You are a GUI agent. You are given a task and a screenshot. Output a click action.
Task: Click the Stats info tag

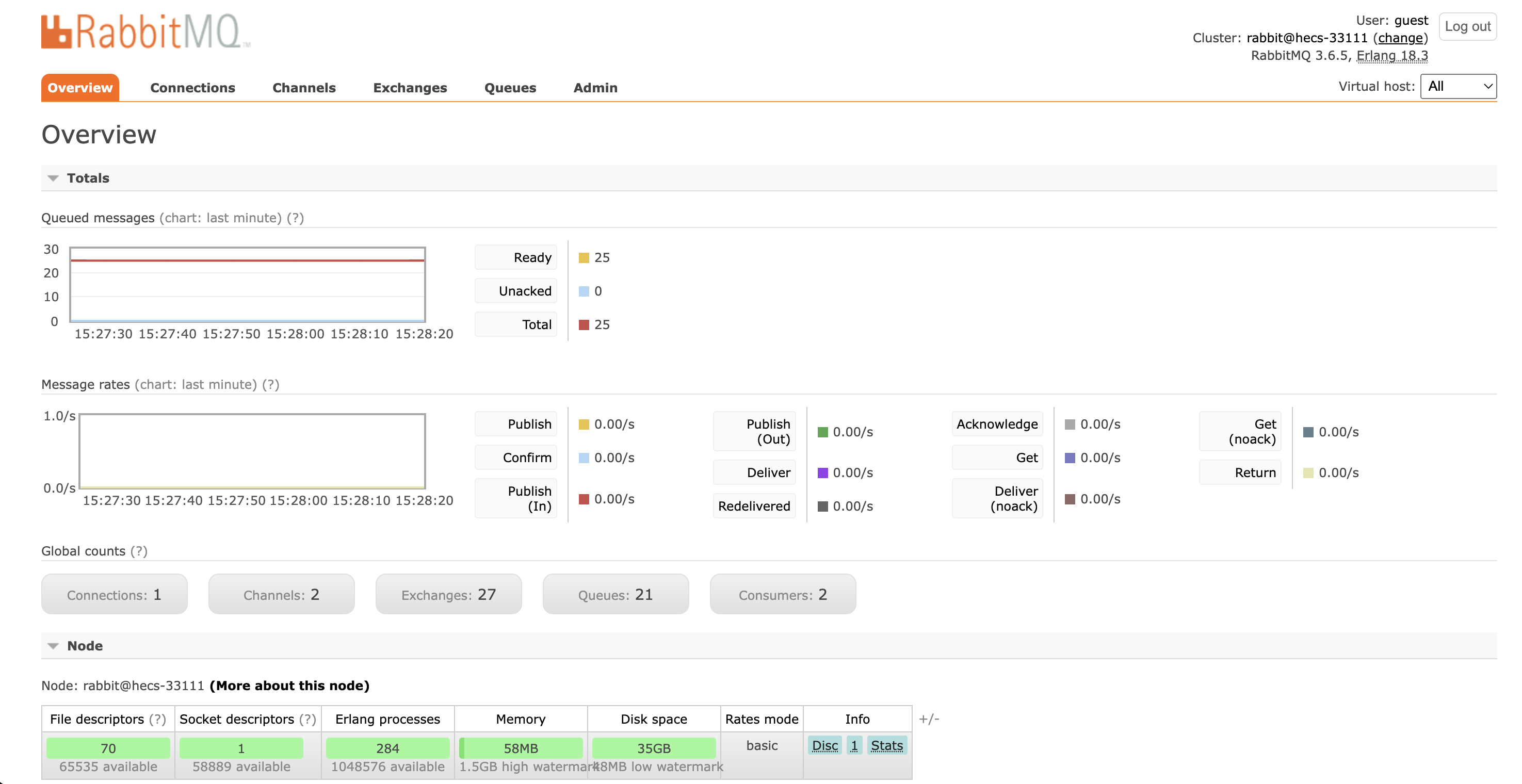tap(886, 746)
